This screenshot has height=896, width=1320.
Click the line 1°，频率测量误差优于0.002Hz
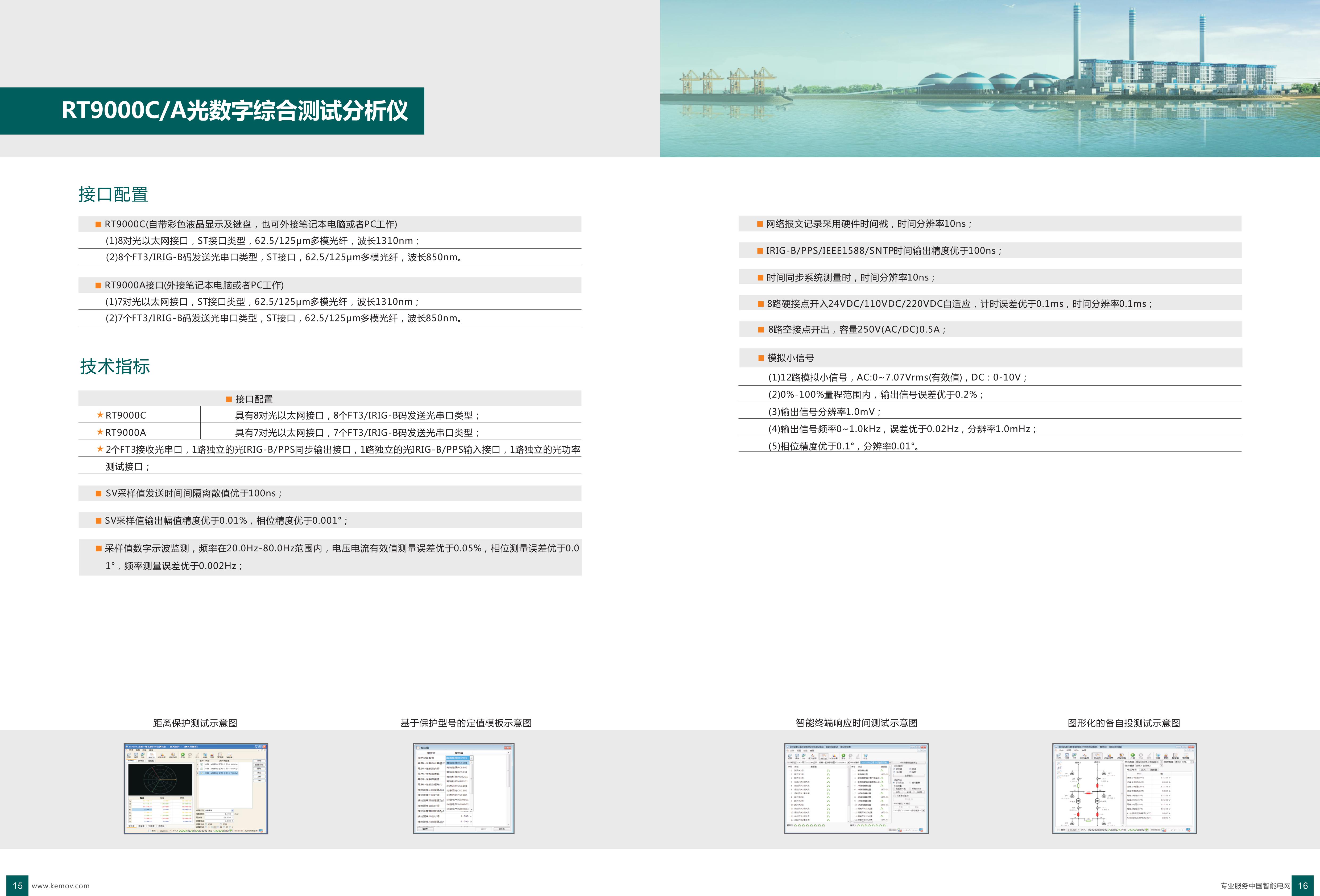[x=174, y=566]
